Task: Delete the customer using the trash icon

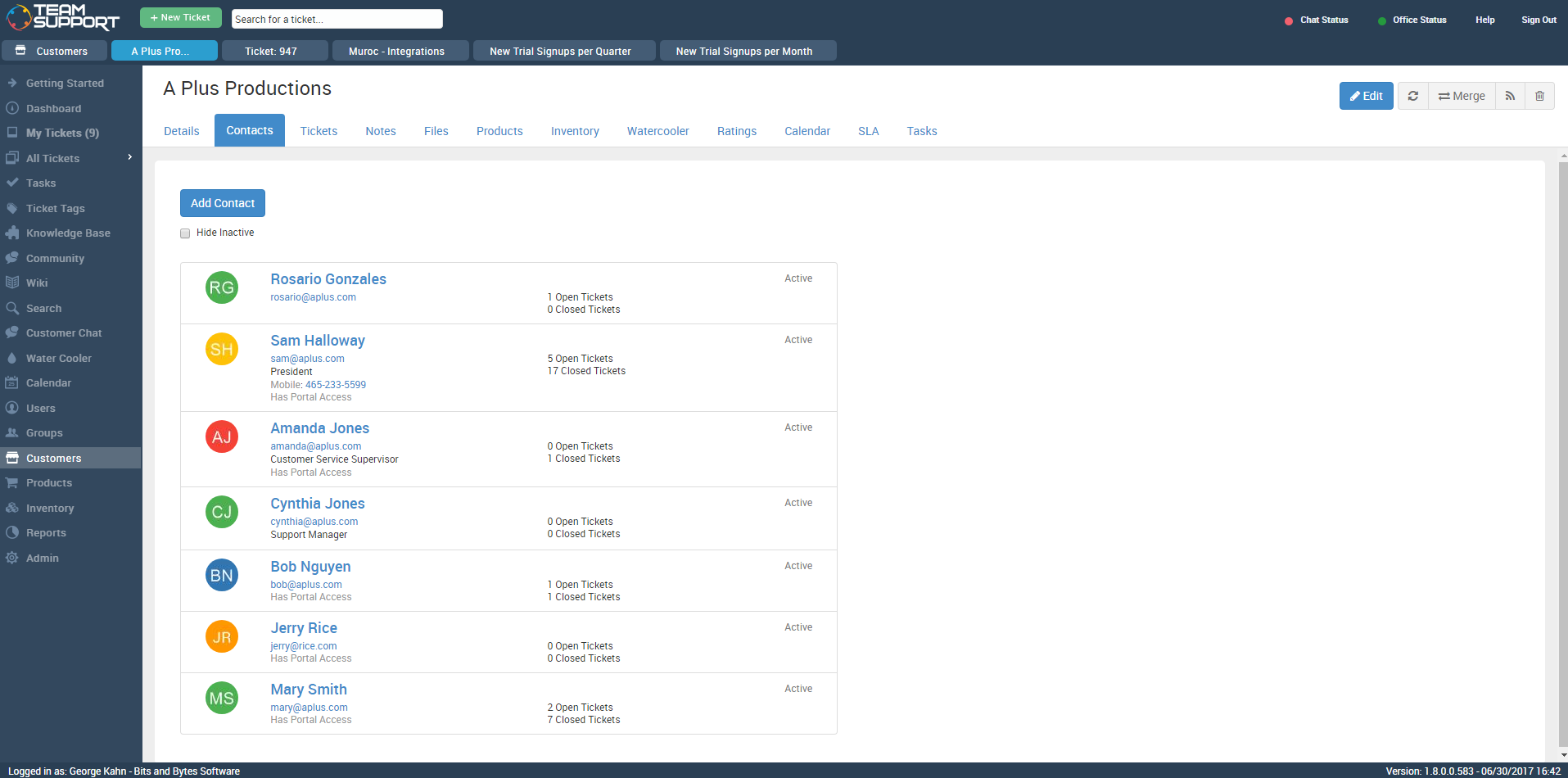Action: coord(1540,96)
